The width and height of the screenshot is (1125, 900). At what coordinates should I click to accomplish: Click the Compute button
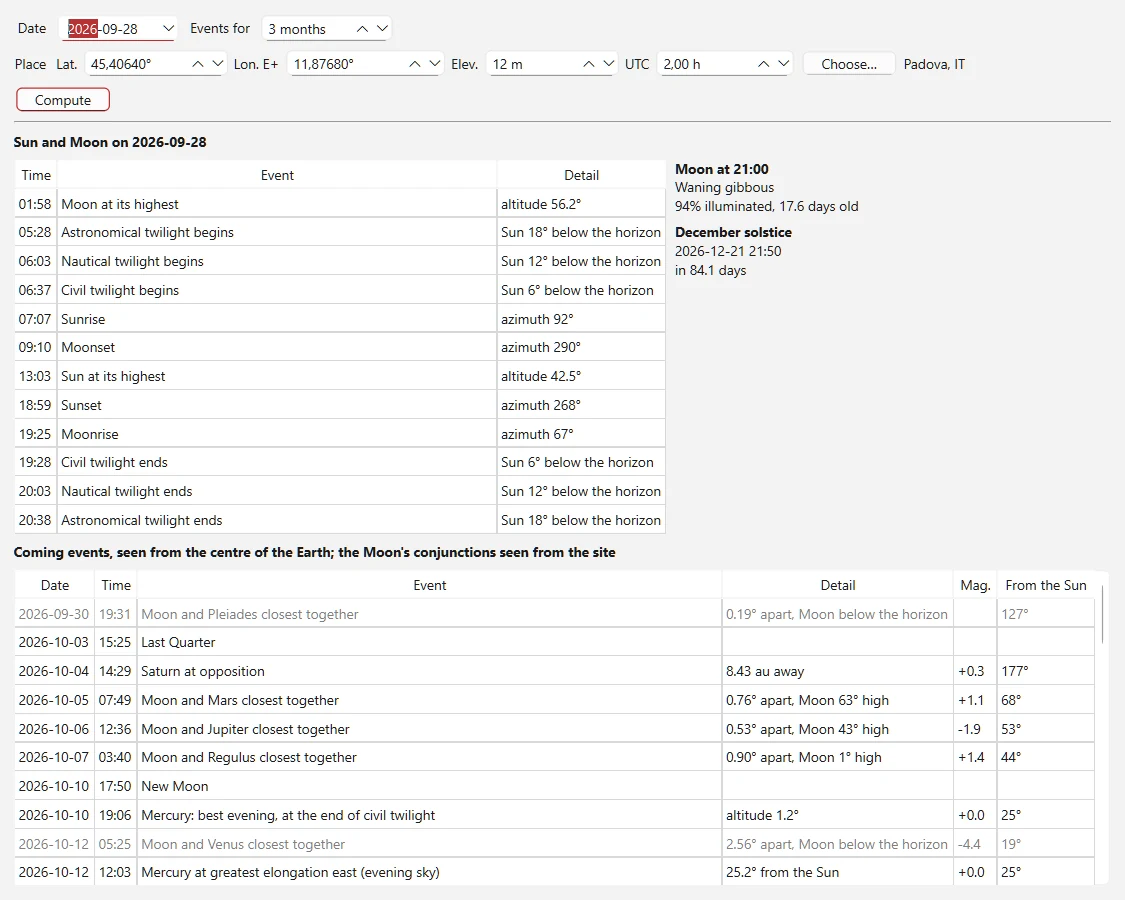(63, 100)
